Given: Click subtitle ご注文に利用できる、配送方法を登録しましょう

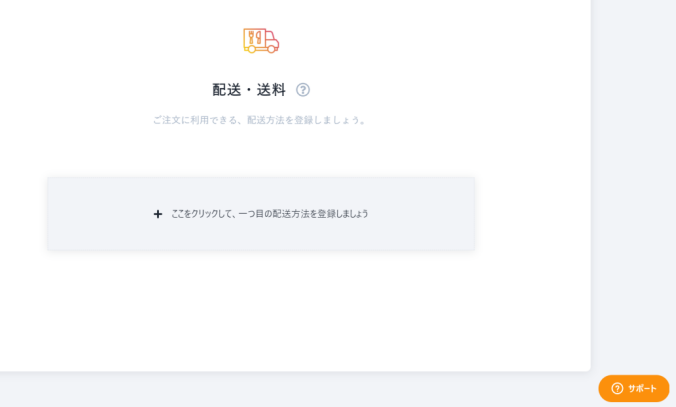Looking at the screenshot, I should click(260, 120).
